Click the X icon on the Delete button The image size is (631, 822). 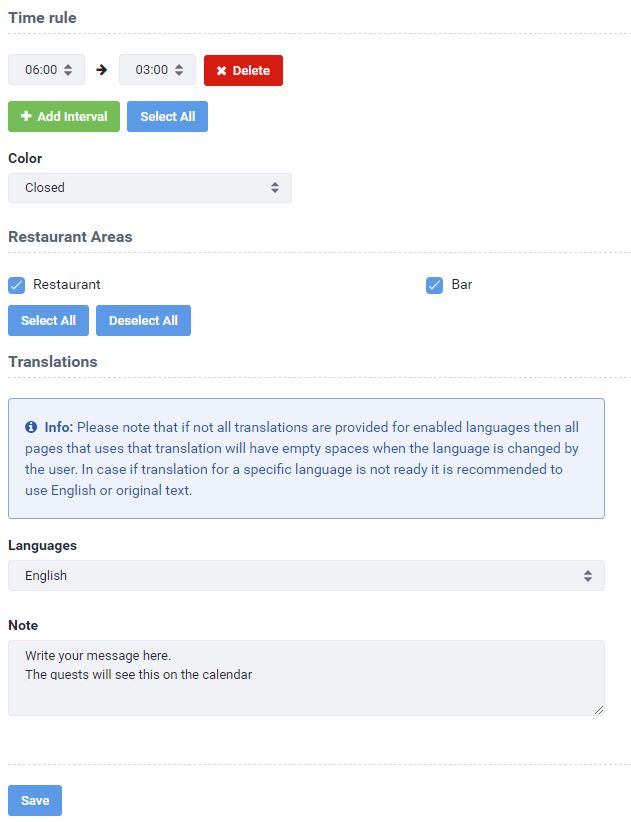[221, 70]
